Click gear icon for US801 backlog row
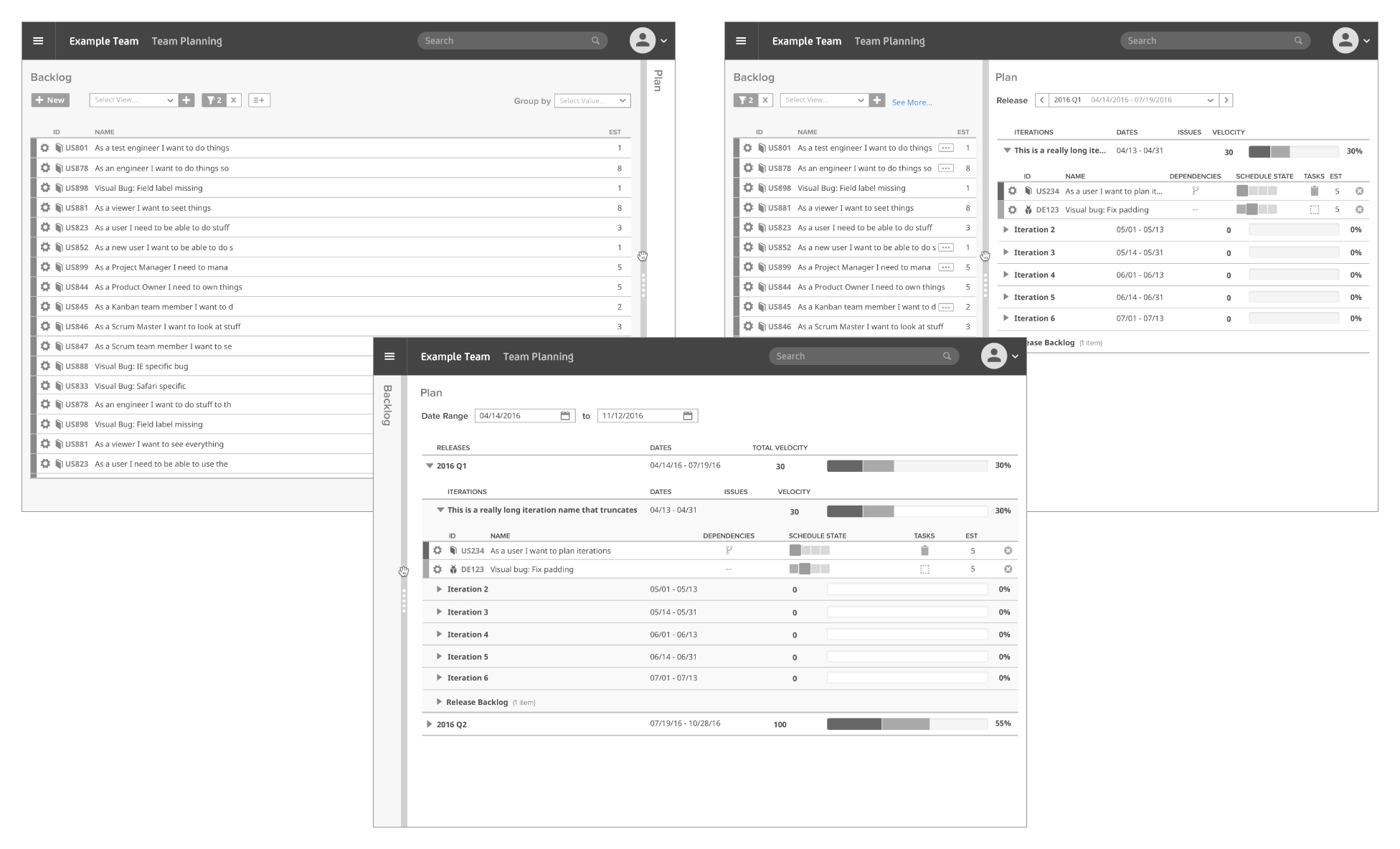1400x849 pixels. [x=44, y=148]
